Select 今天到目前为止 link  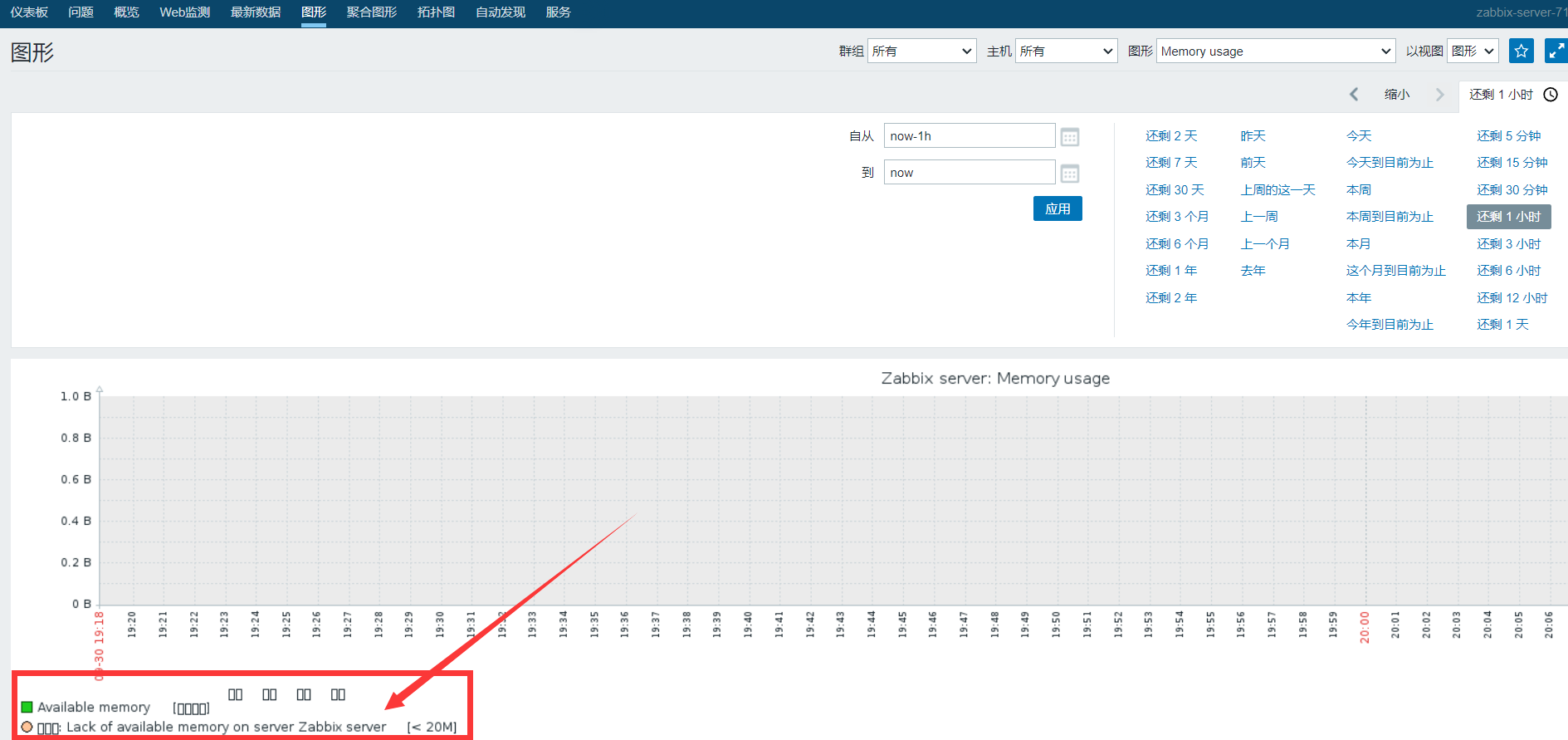point(1390,162)
